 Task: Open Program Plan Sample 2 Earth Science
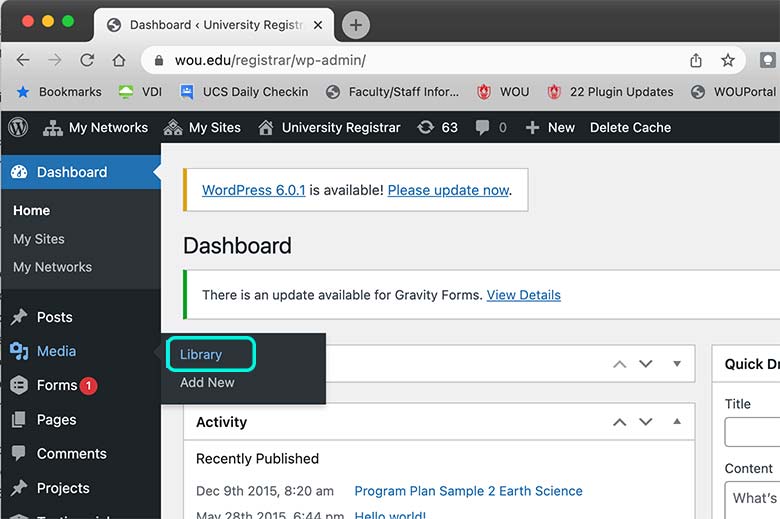(468, 491)
